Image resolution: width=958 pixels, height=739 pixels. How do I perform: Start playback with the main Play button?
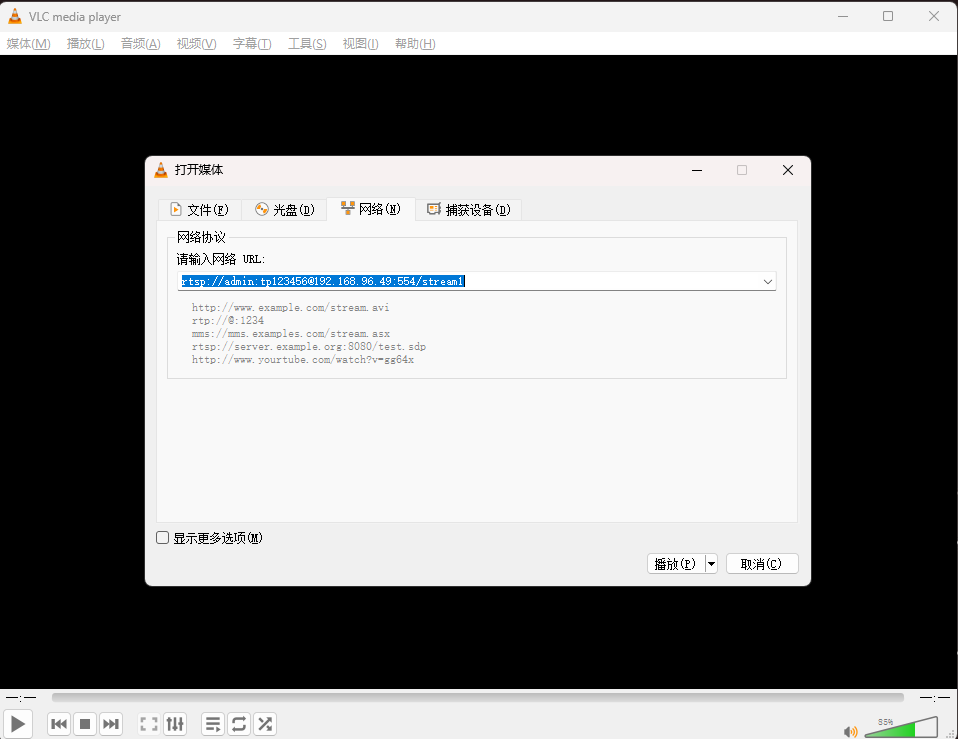pos(18,724)
